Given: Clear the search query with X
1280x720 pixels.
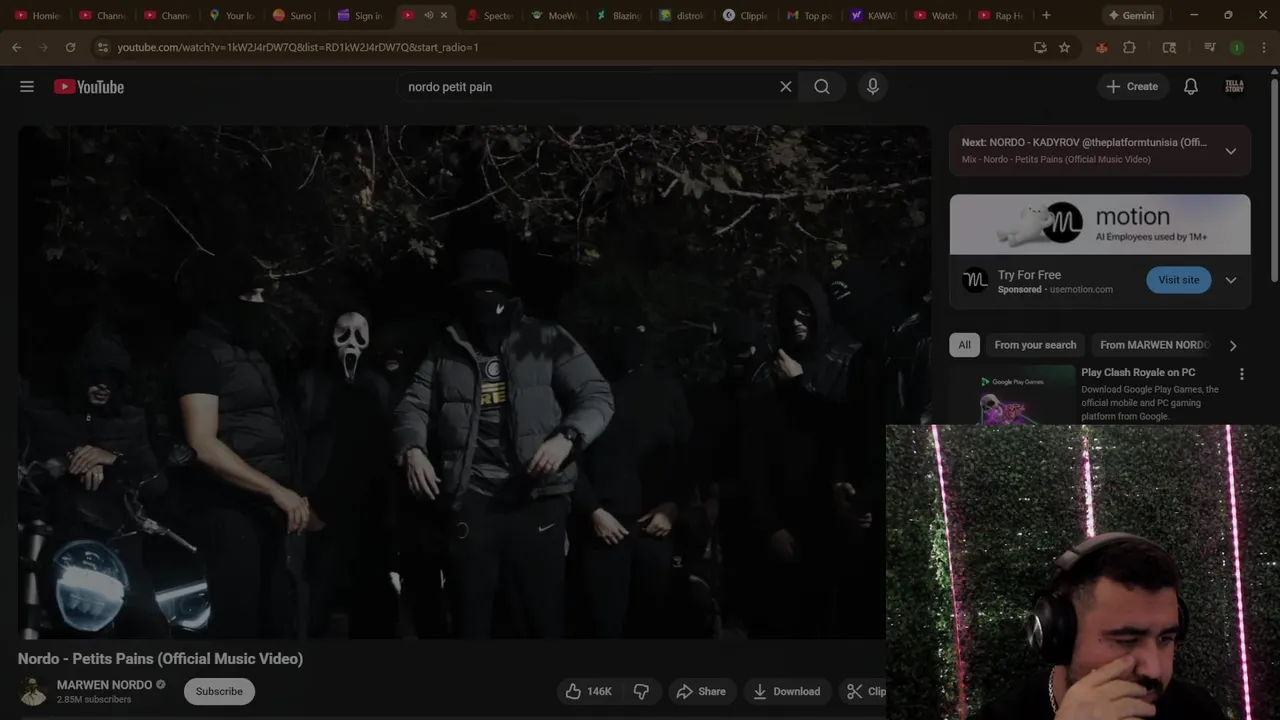Looking at the screenshot, I should [786, 87].
